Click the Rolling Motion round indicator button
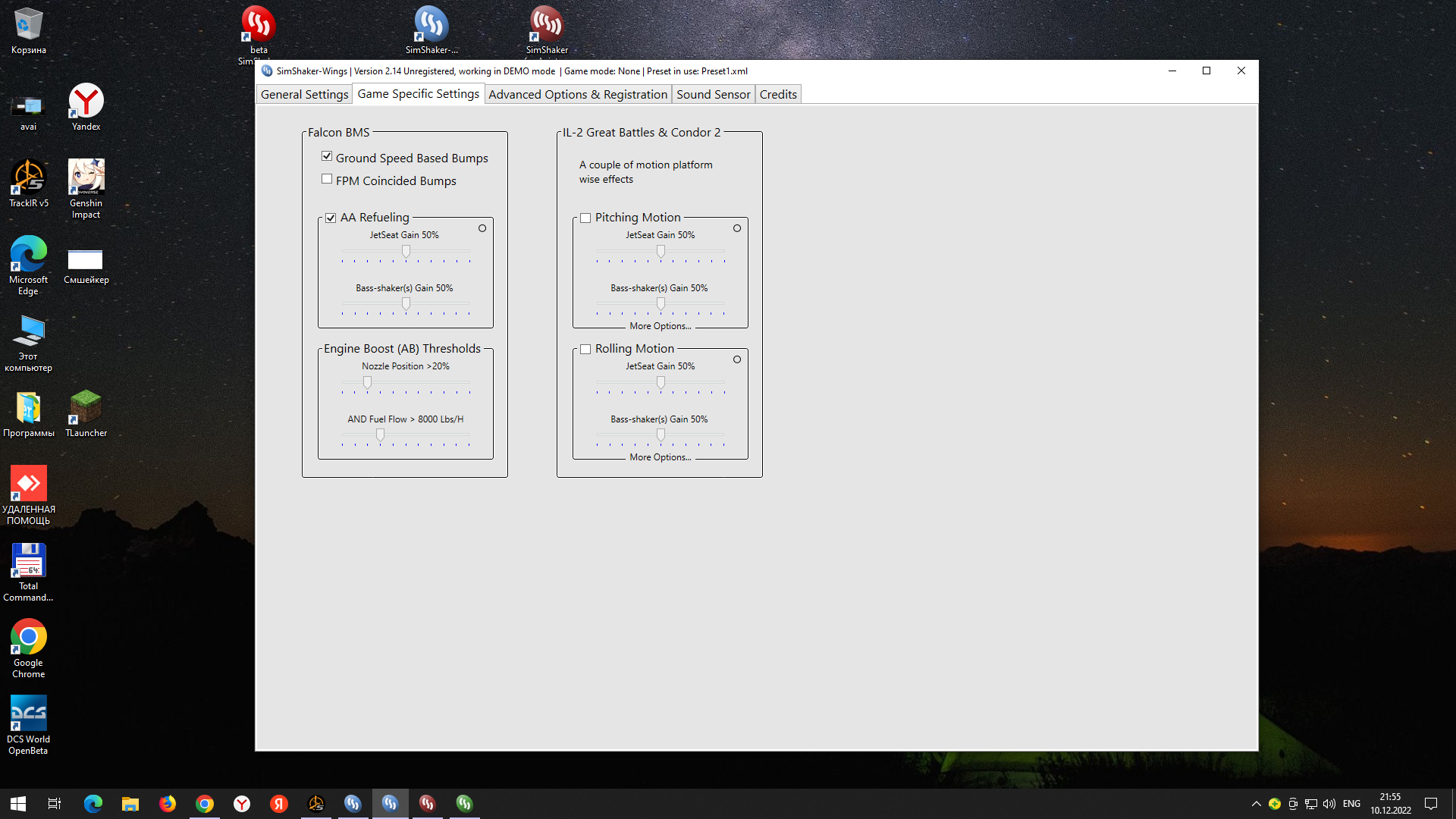The image size is (1456, 819). tap(737, 359)
